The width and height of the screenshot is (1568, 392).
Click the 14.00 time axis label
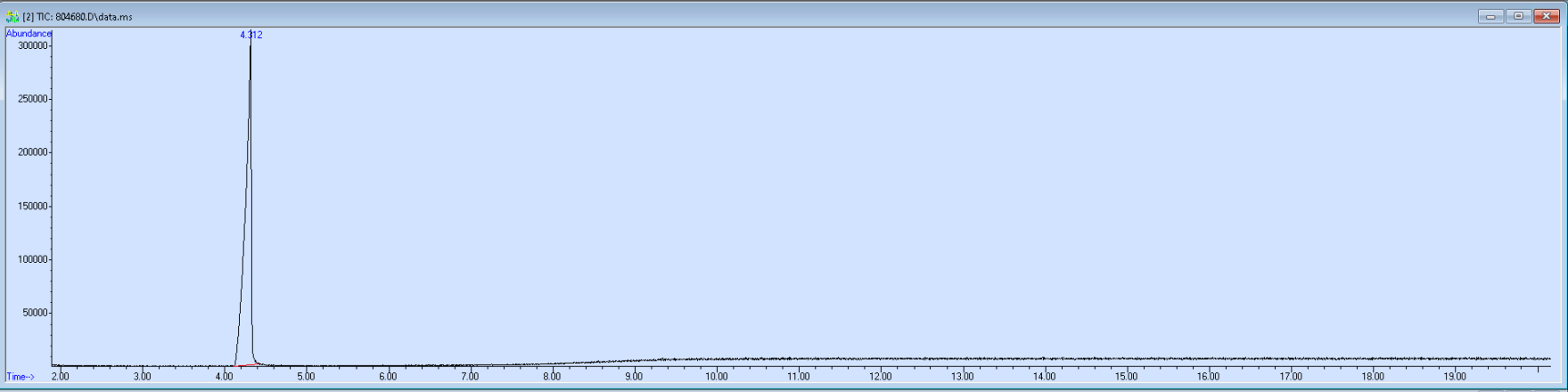pos(1044,377)
